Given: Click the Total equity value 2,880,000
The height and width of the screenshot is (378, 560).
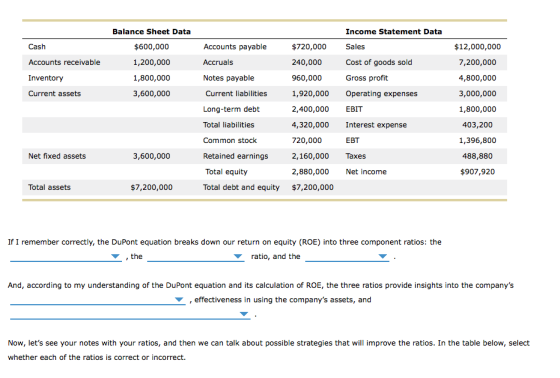Looking at the screenshot, I should (310, 172).
